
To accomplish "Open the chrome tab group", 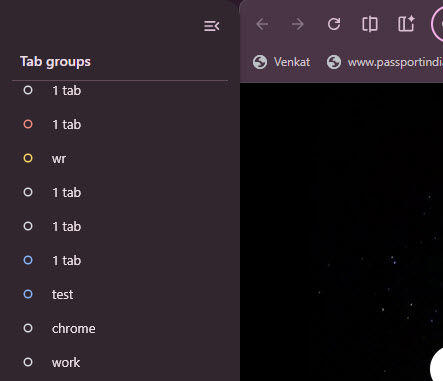I will pyautogui.click(x=120, y=328).
